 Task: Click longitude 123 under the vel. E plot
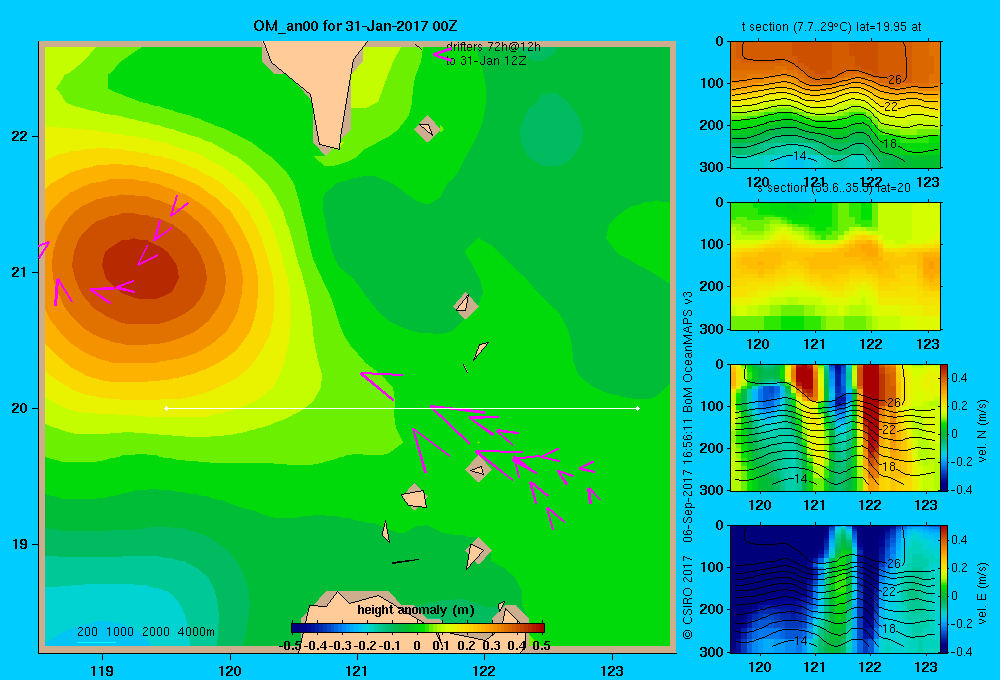(x=926, y=667)
